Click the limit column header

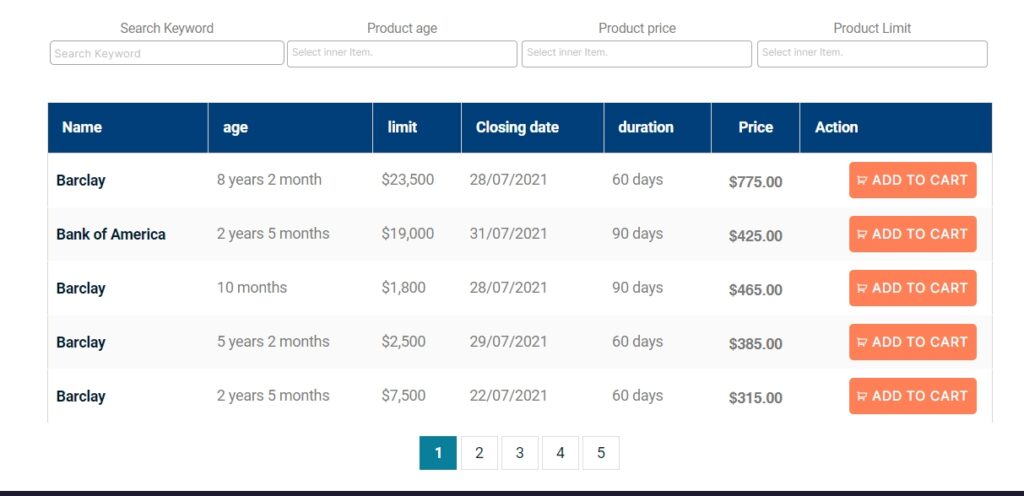coord(402,127)
